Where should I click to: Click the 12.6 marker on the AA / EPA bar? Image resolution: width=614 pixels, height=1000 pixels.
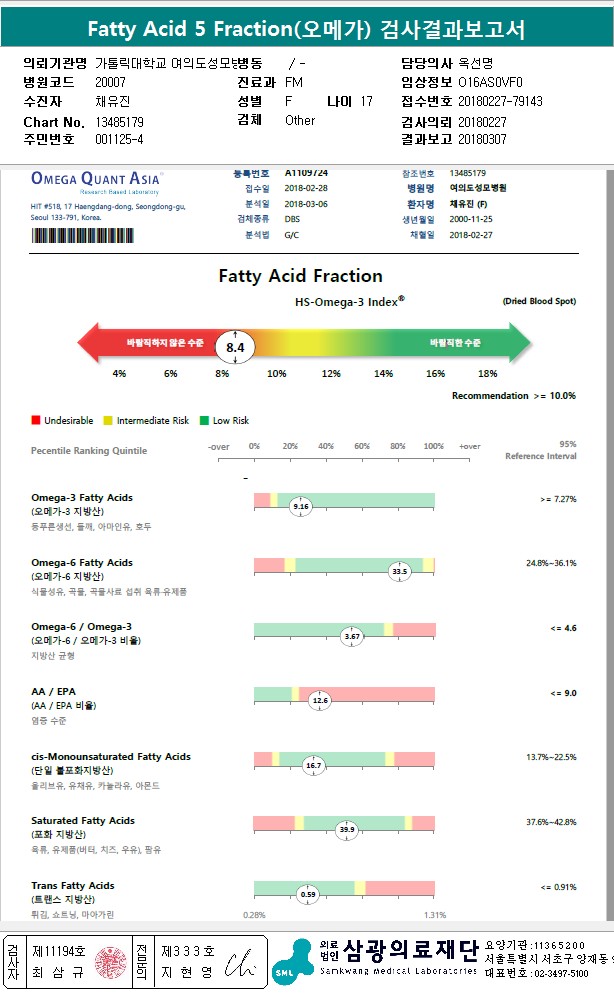tap(320, 701)
